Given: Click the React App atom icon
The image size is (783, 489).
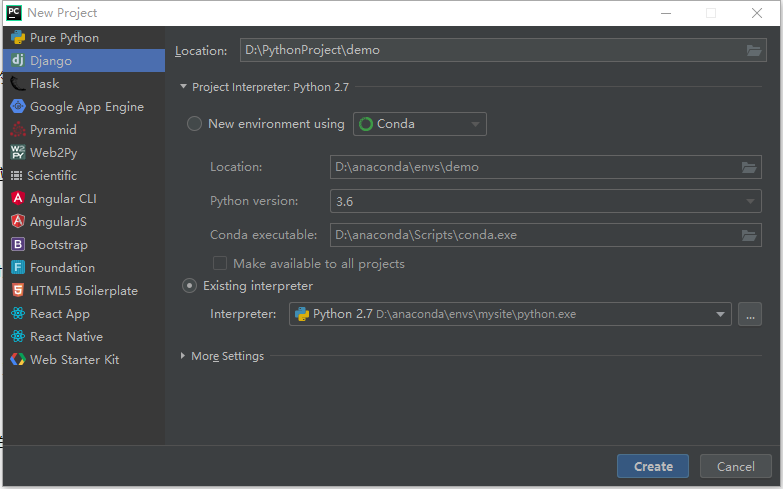Looking at the screenshot, I should (x=18, y=313).
